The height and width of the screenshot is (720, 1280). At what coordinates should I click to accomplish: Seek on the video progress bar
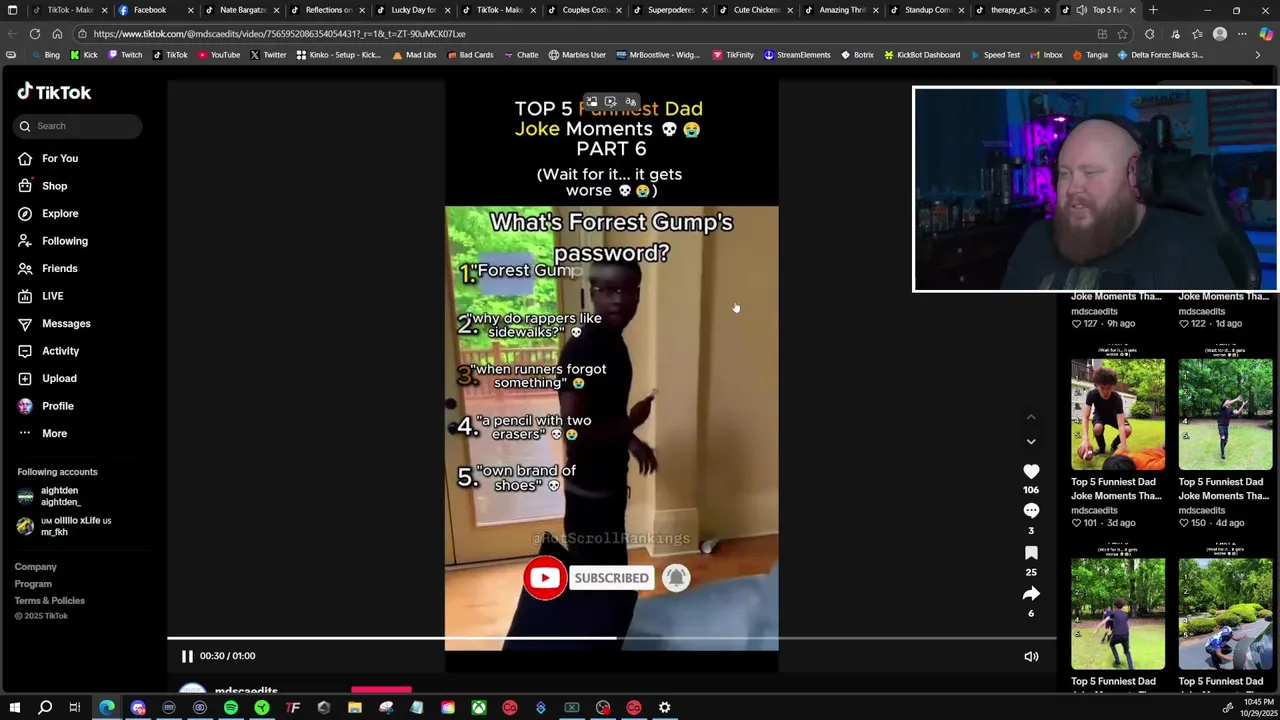(x=611, y=638)
